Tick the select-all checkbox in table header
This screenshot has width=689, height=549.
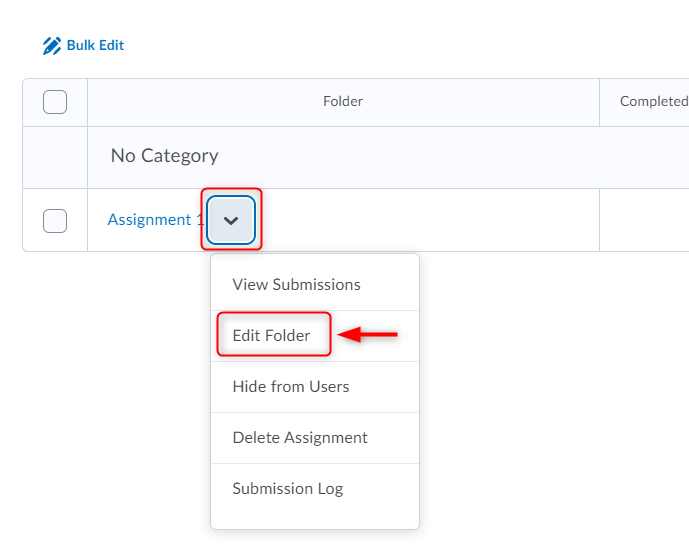(x=55, y=102)
